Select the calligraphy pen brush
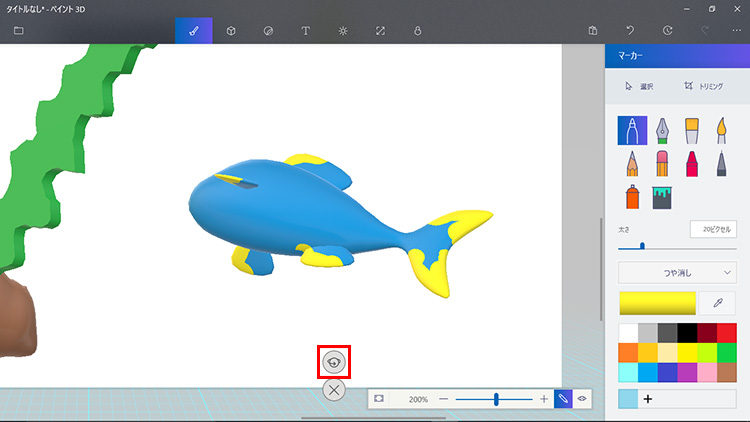 pyautogui.click(x=661, y=131)
